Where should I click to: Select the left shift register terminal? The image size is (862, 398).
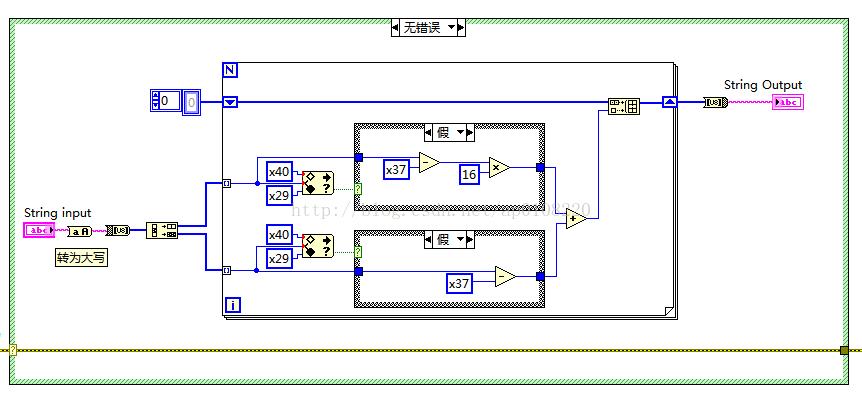pyautogui.click(x=230, y=102)
